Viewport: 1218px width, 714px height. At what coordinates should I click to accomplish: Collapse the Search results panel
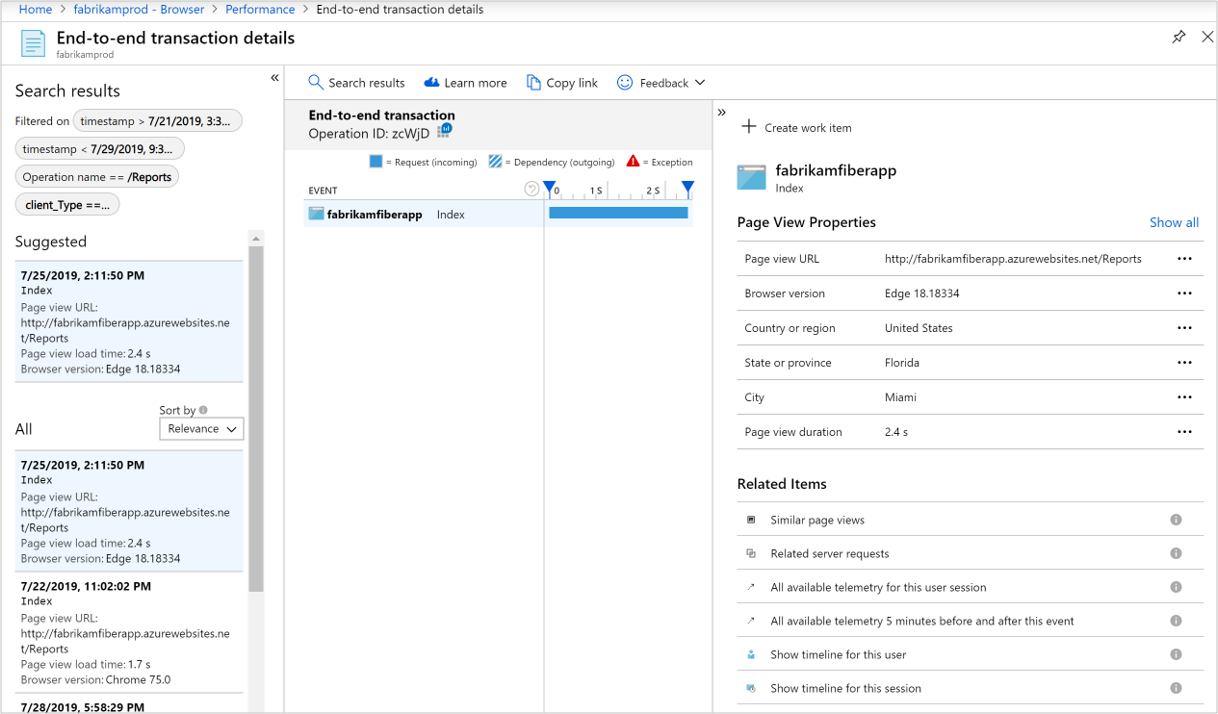click(x=274, y=78)
